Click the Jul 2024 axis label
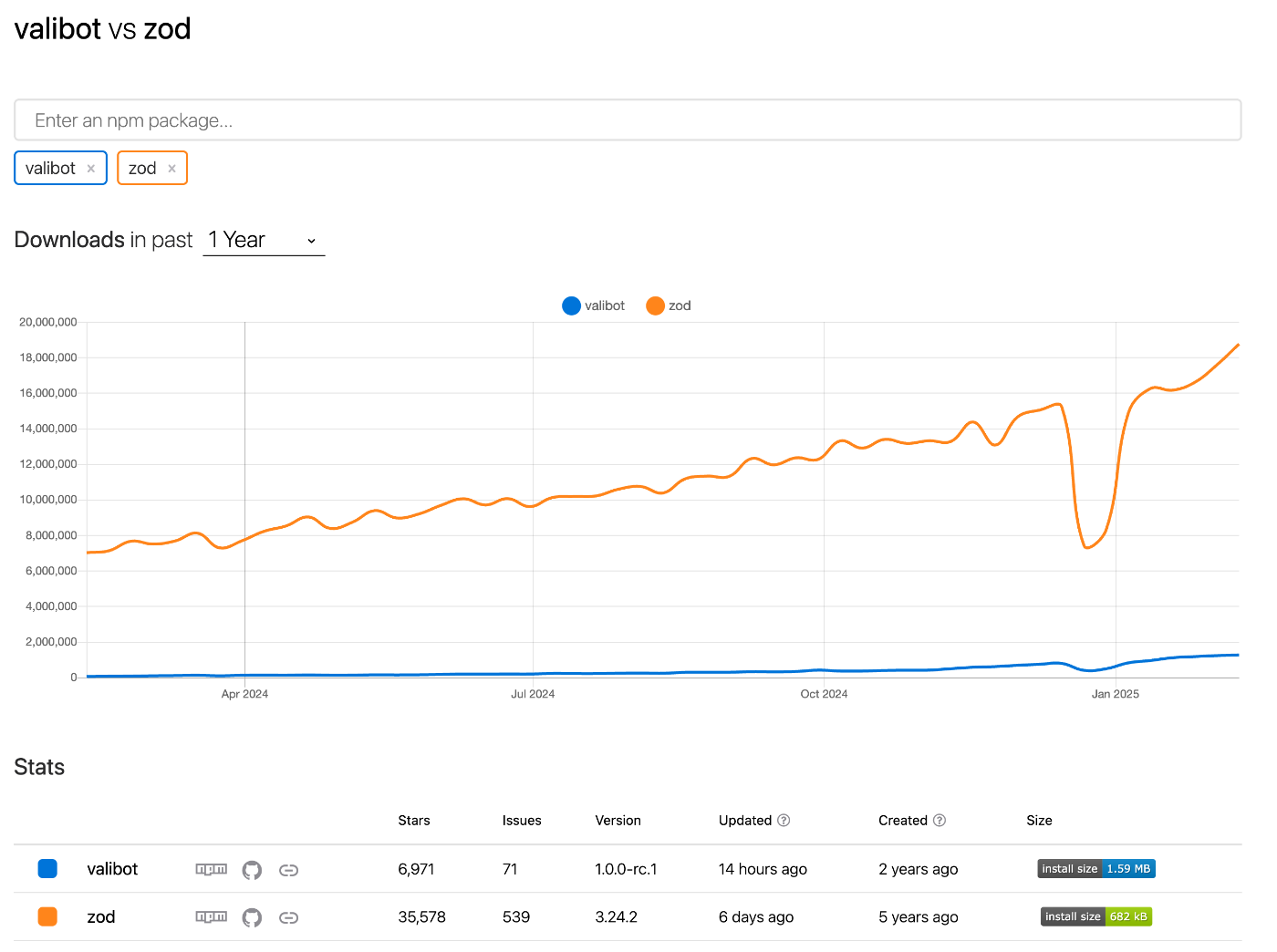This screenshot has height=952, width=1277. [533, 694]
